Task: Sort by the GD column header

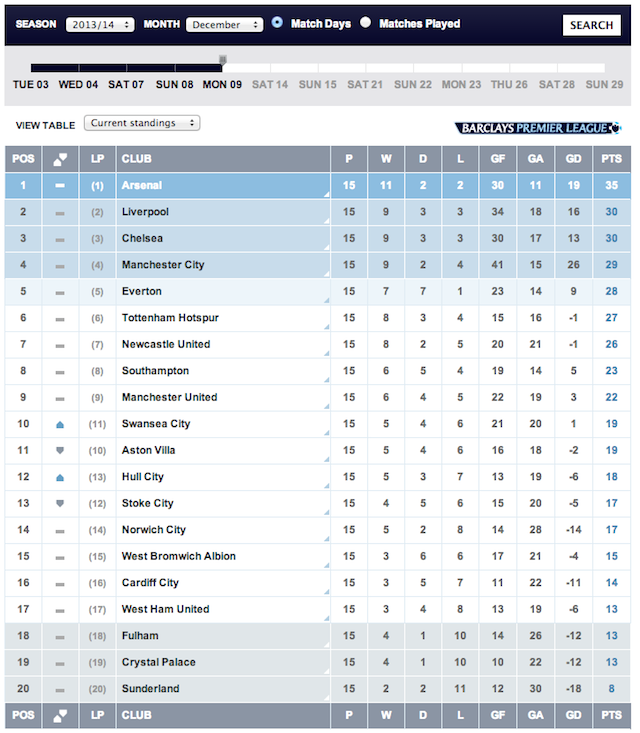Action: [x=573, y=159]
